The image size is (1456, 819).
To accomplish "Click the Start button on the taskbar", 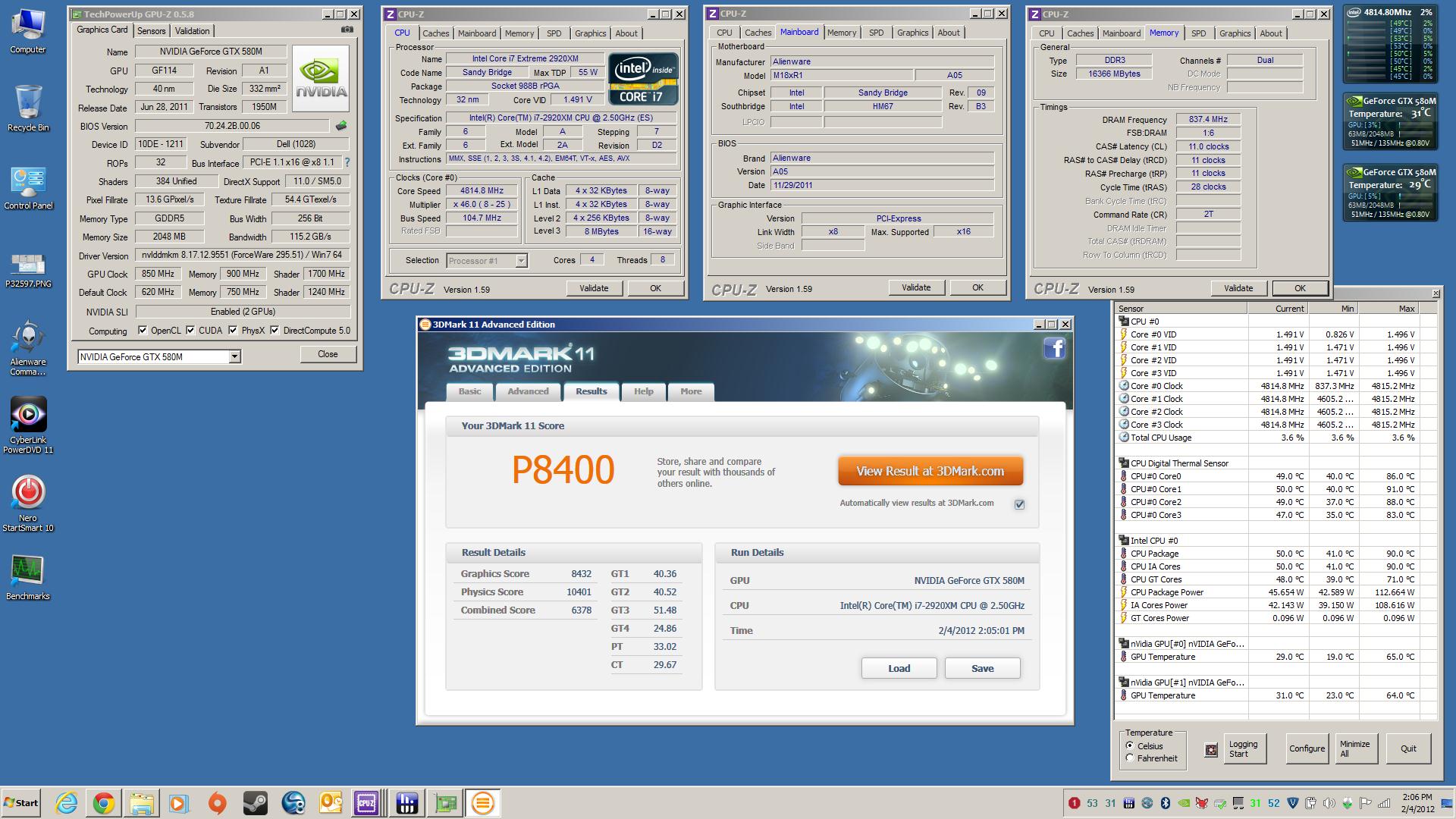I will pyautogui.click(x=21, y=803).
